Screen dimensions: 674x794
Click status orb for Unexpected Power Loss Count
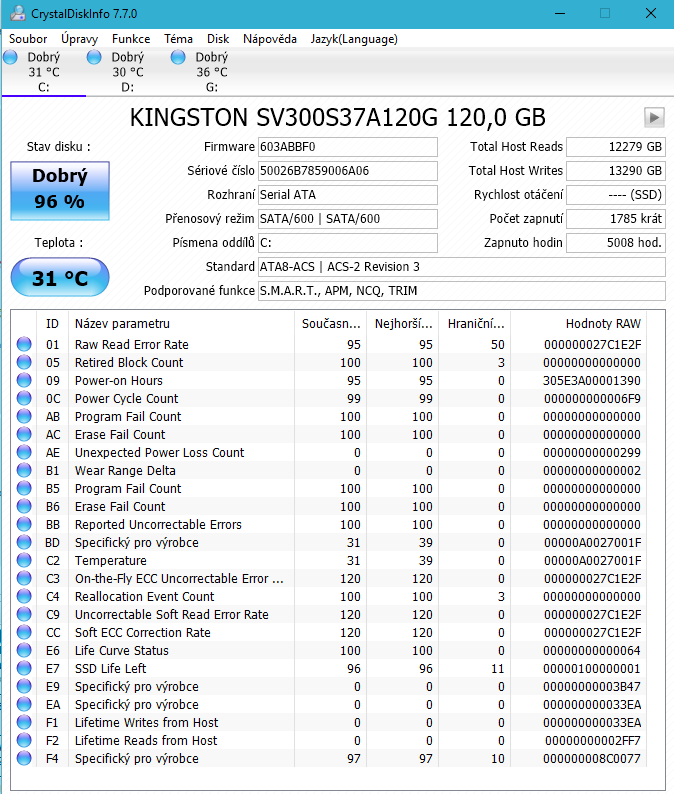point(24,452)
